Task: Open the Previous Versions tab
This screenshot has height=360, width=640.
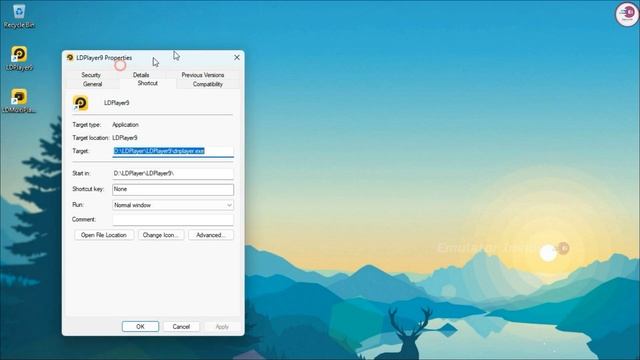Action: coord(203,75)
